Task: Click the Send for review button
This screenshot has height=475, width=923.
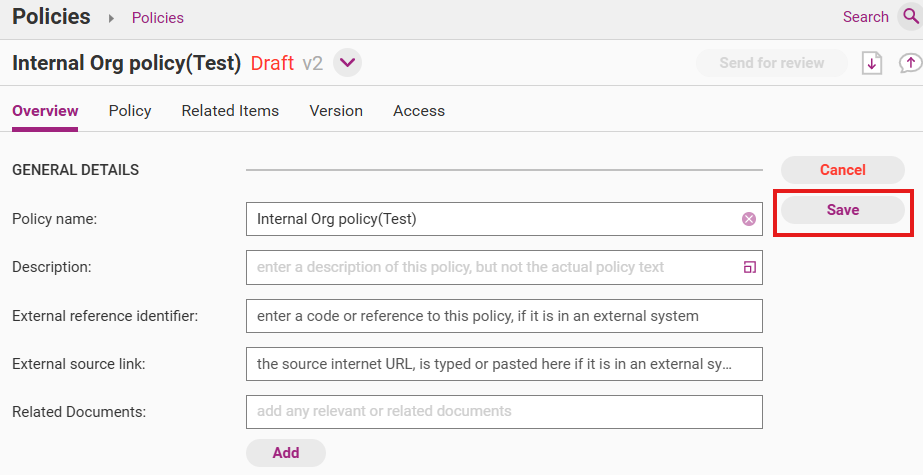Action: pos(771,63)
